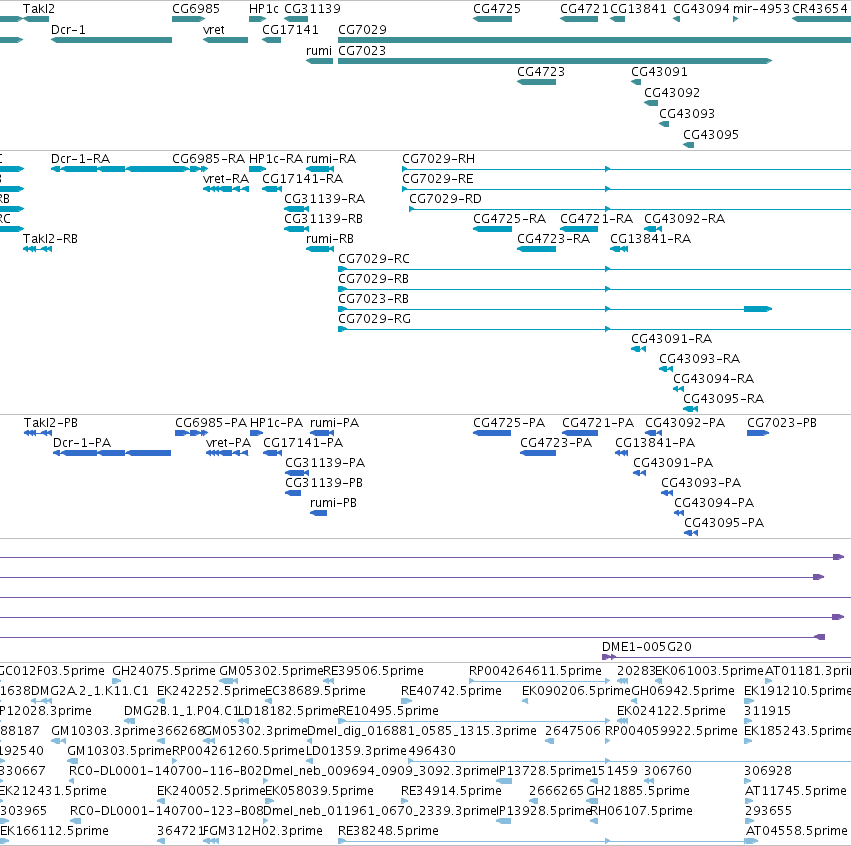Click the CG31139-PB protein label
Screen dimensions: 851x846
coord(324,483)
